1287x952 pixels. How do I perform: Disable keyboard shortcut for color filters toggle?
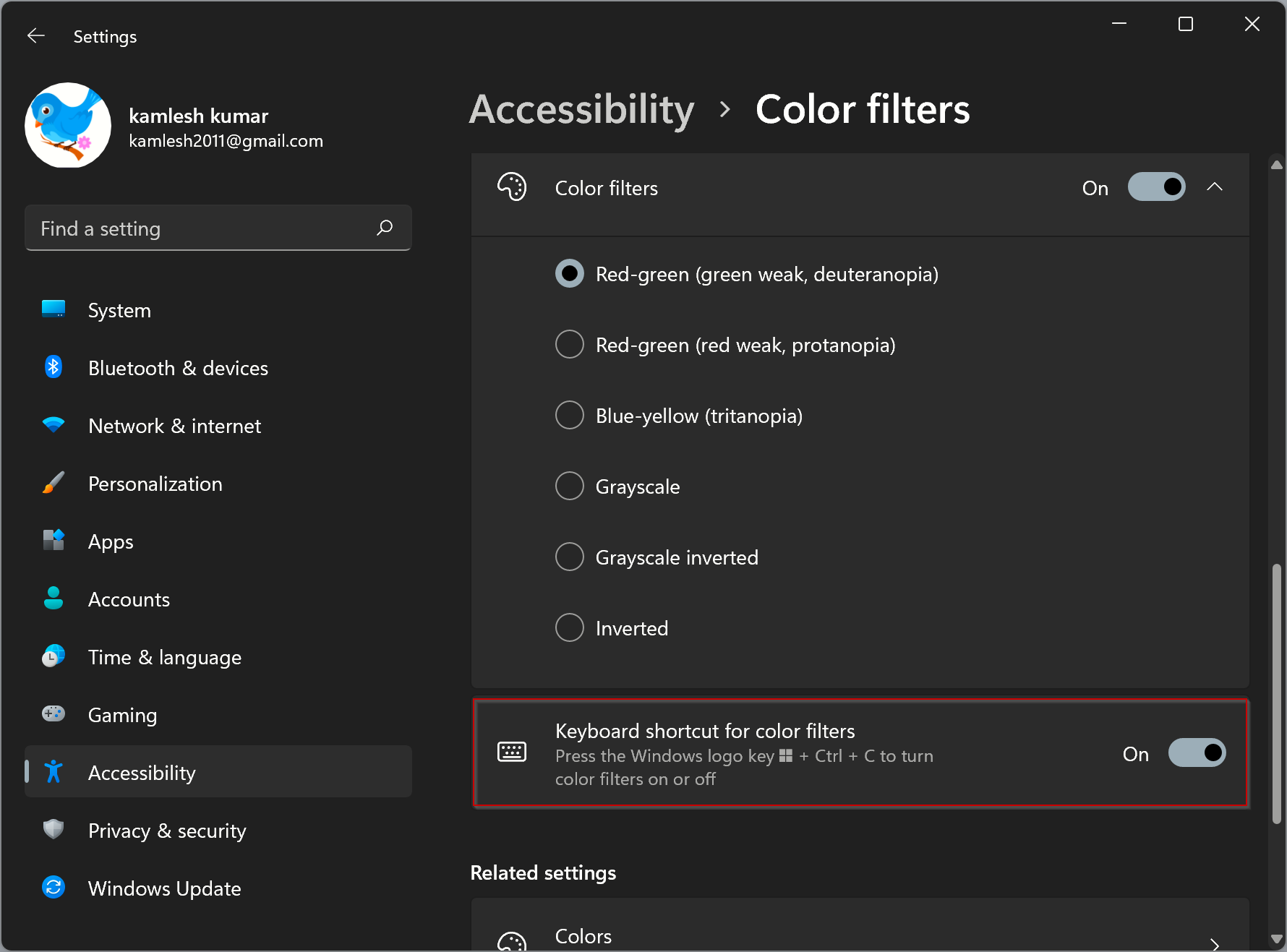tap(1197, 753)
